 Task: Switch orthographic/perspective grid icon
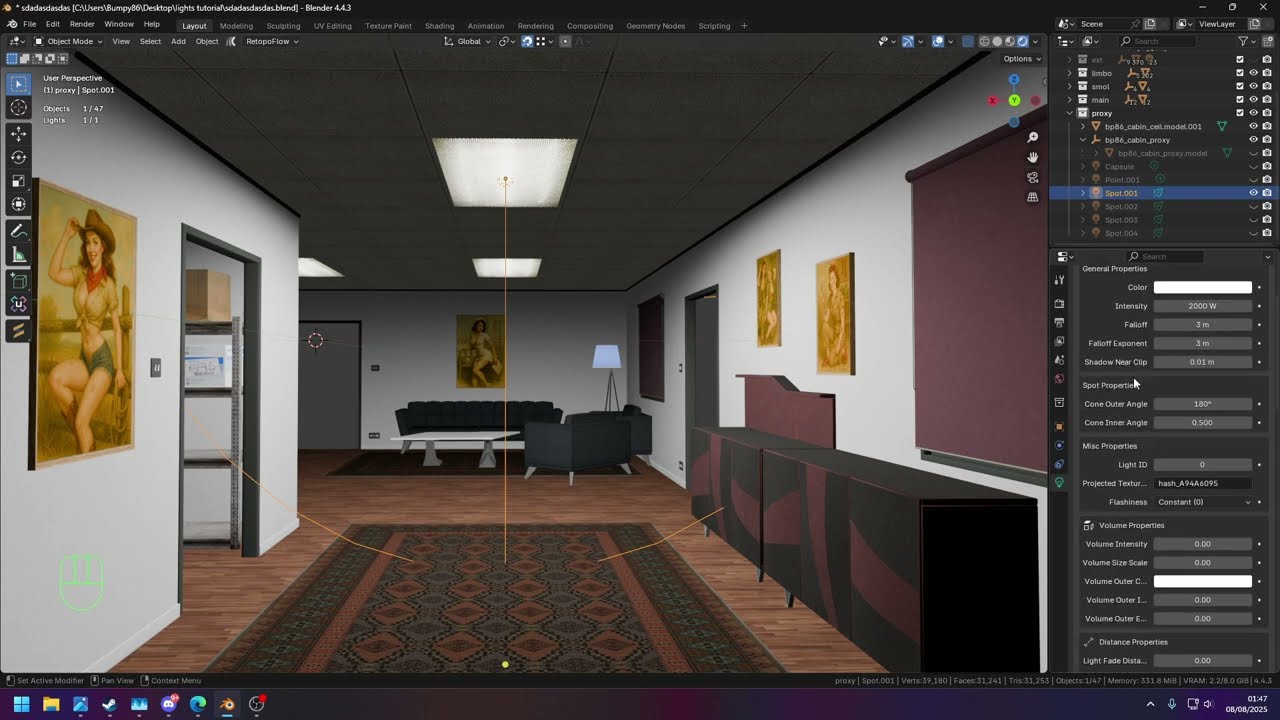1033,197
